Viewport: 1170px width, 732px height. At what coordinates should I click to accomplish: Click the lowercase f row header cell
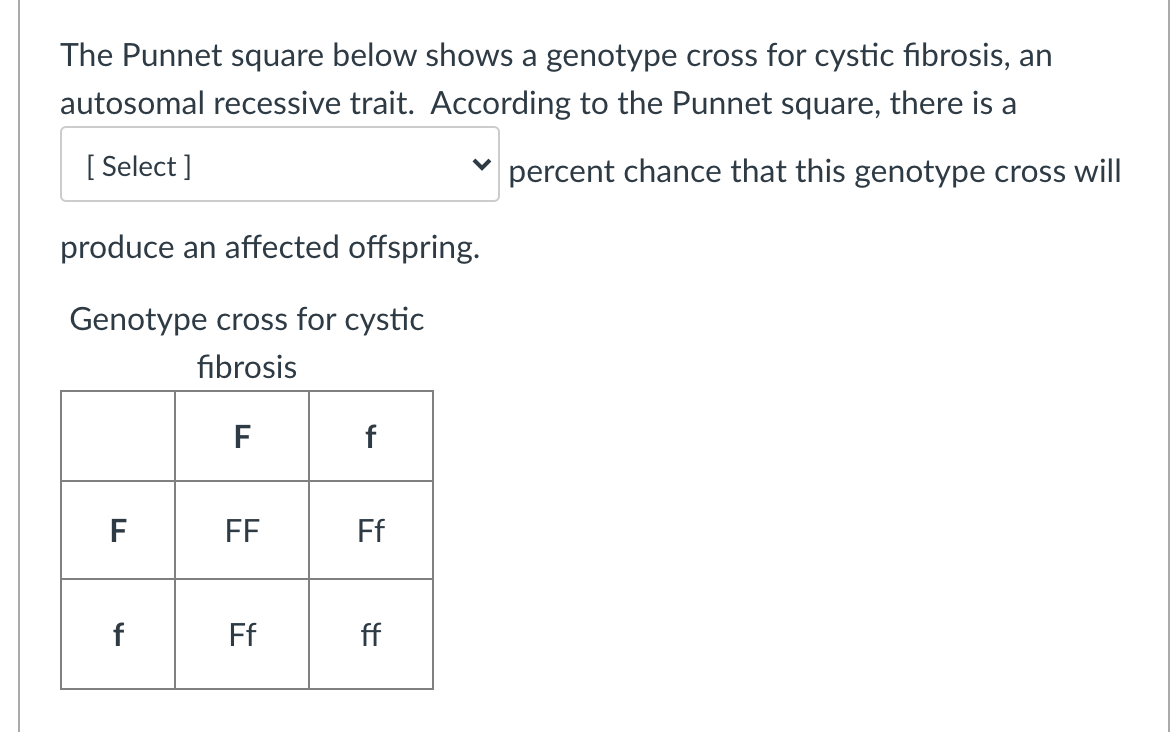117,634
